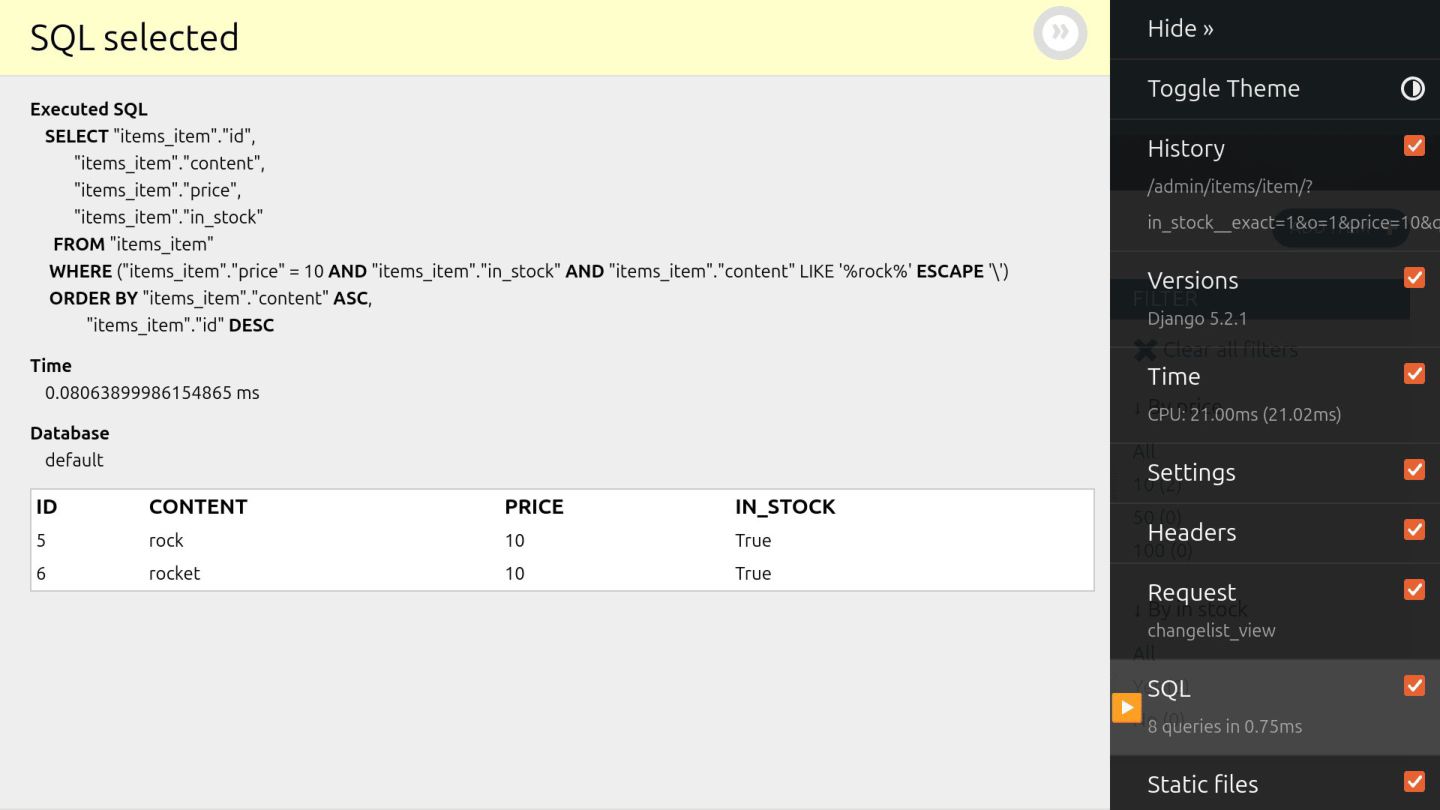Viewport: 1440px width, 810px height.
Task: Hide the debug toolbar
Action: 1180,29
